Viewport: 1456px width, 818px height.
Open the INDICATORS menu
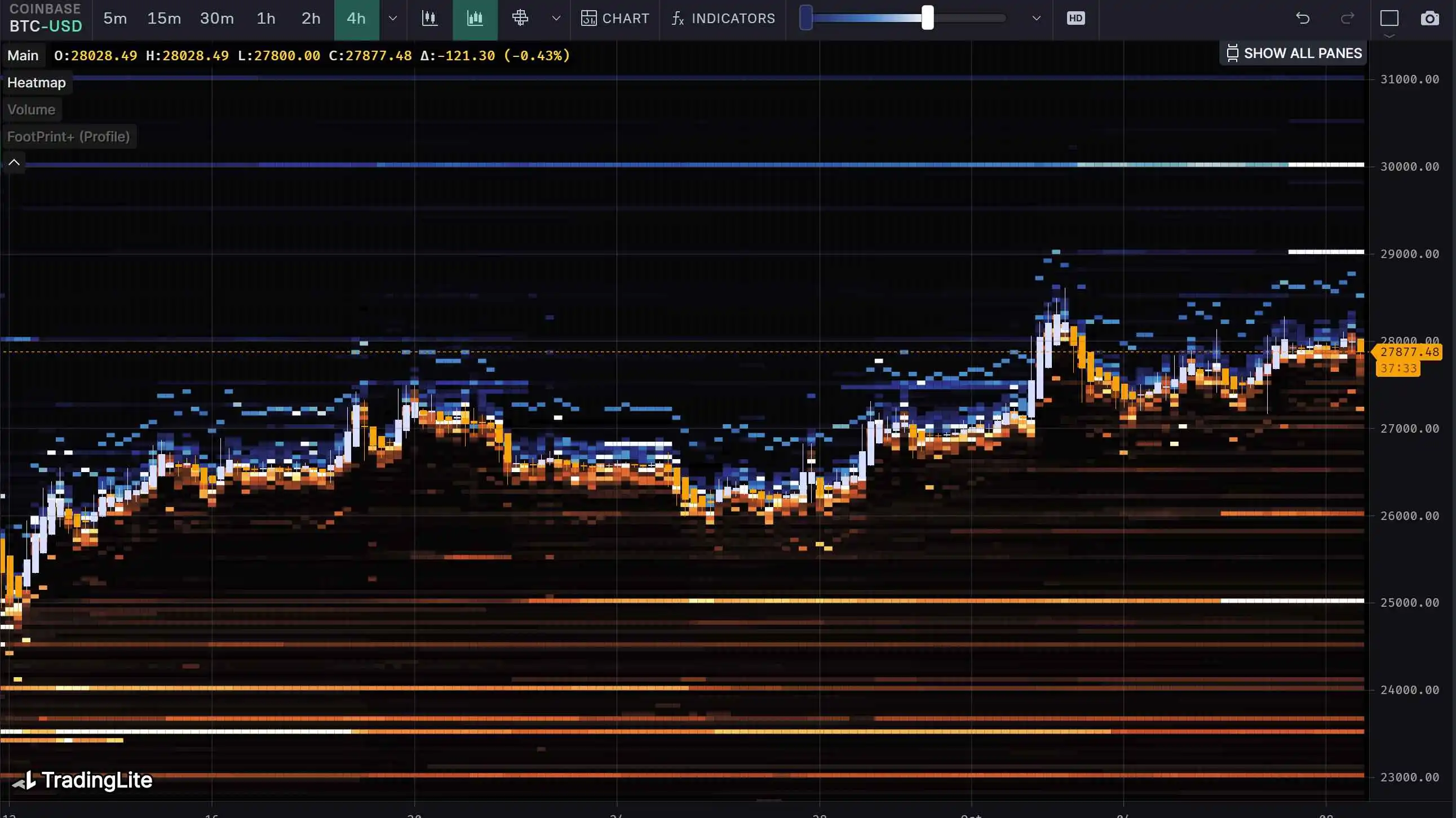click(723, 19)
